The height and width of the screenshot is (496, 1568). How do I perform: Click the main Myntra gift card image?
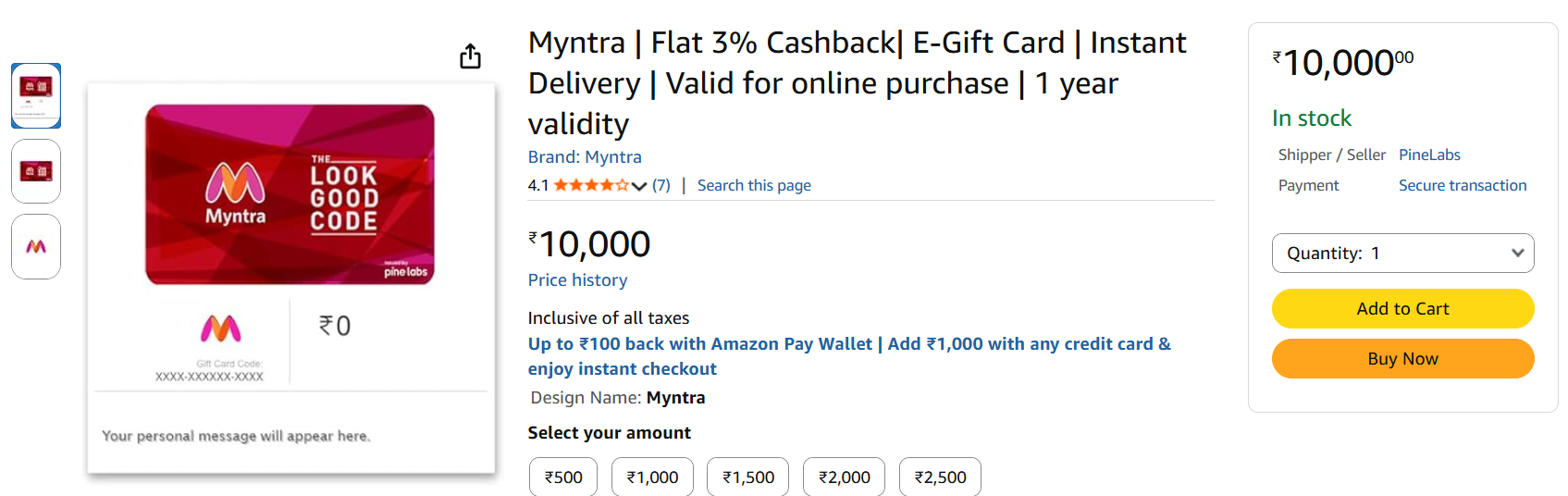[290, 194]
